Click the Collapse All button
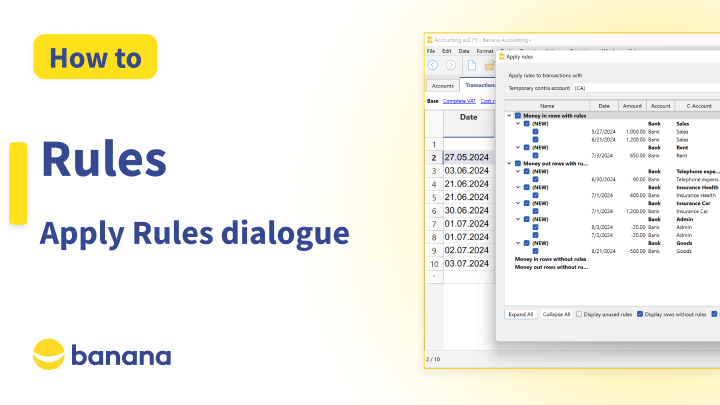720x405 pixels. (556, 315)
